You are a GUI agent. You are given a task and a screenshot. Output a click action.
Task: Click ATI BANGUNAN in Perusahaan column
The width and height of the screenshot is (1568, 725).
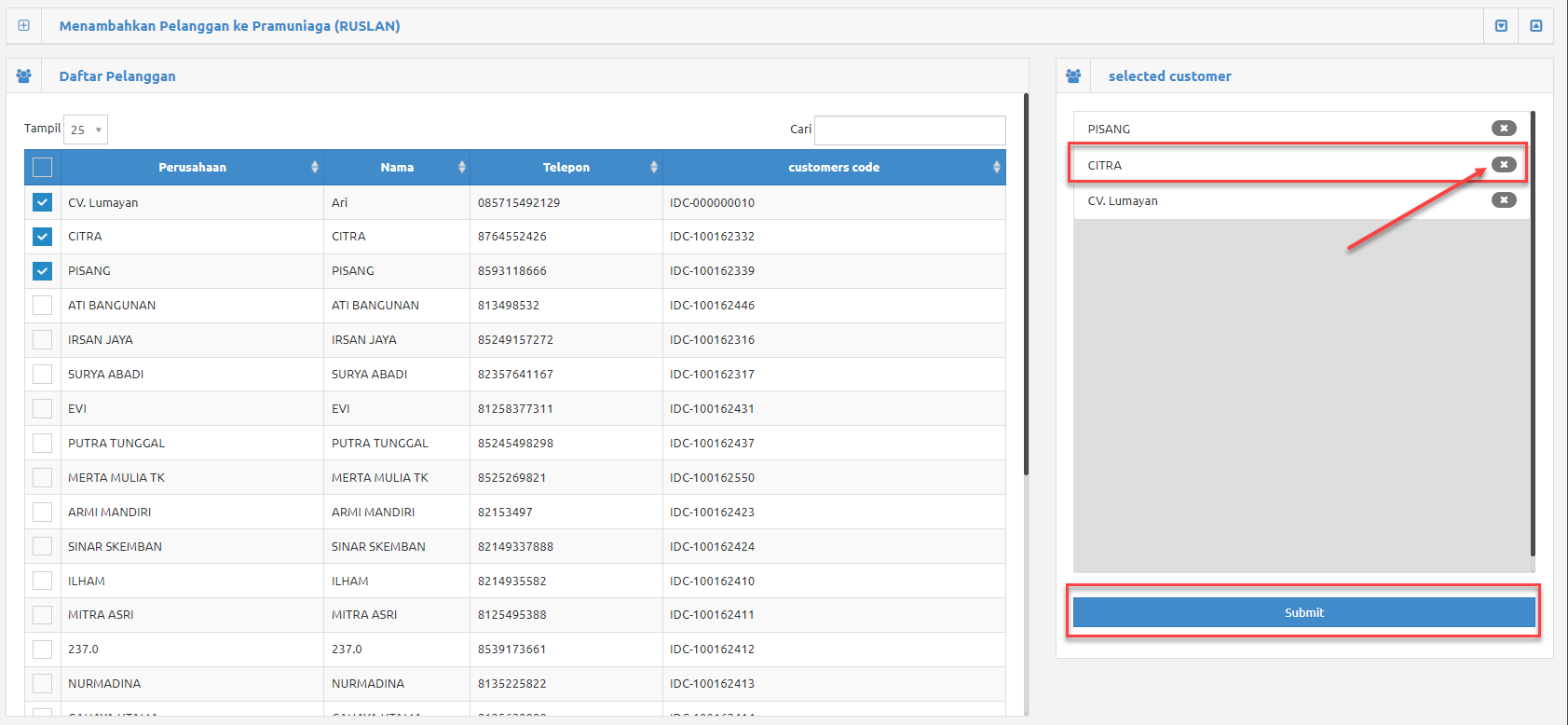(x=112, y=306)
